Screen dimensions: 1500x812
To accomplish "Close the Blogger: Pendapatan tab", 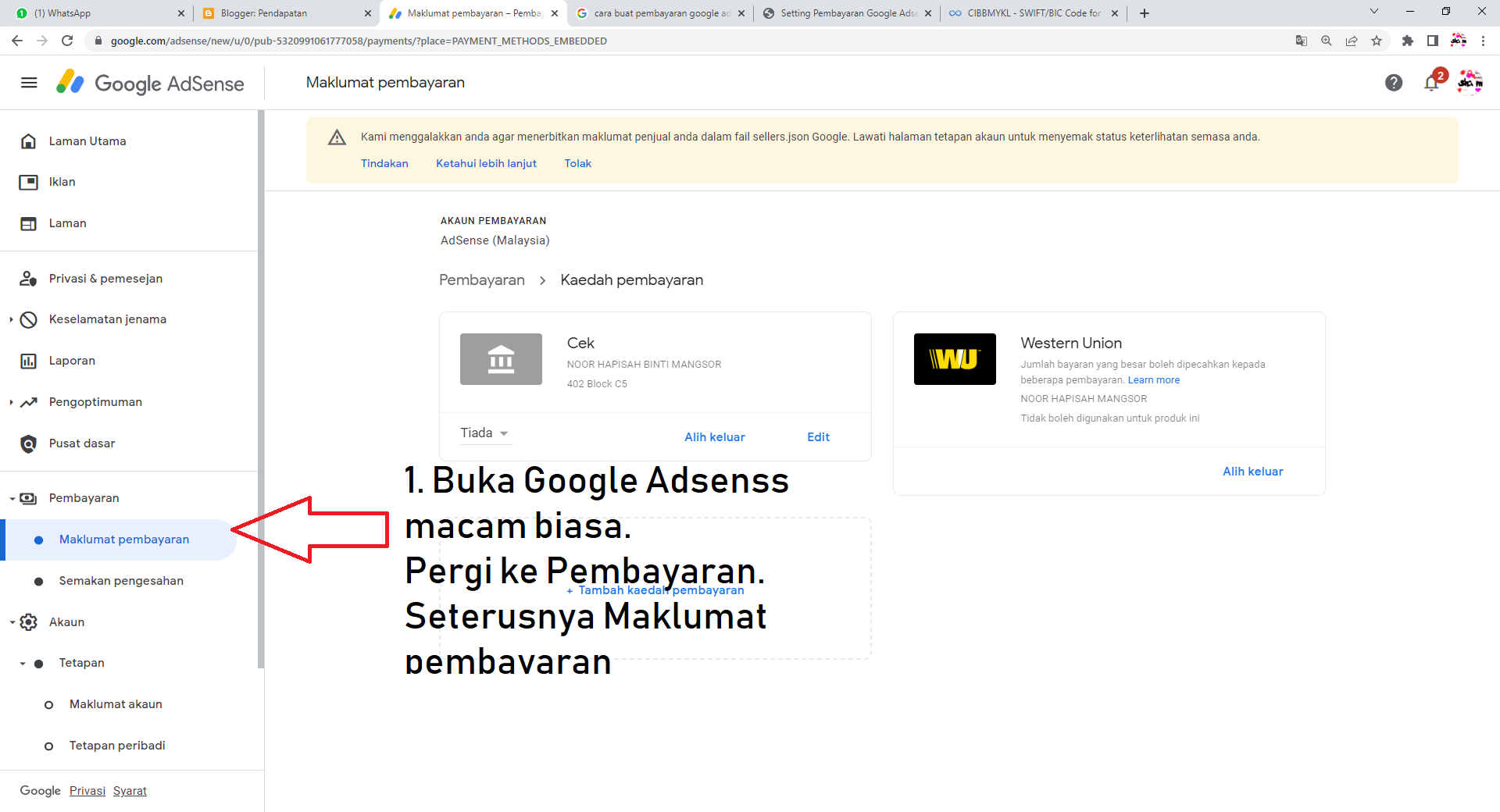I will tap(368, 13).
